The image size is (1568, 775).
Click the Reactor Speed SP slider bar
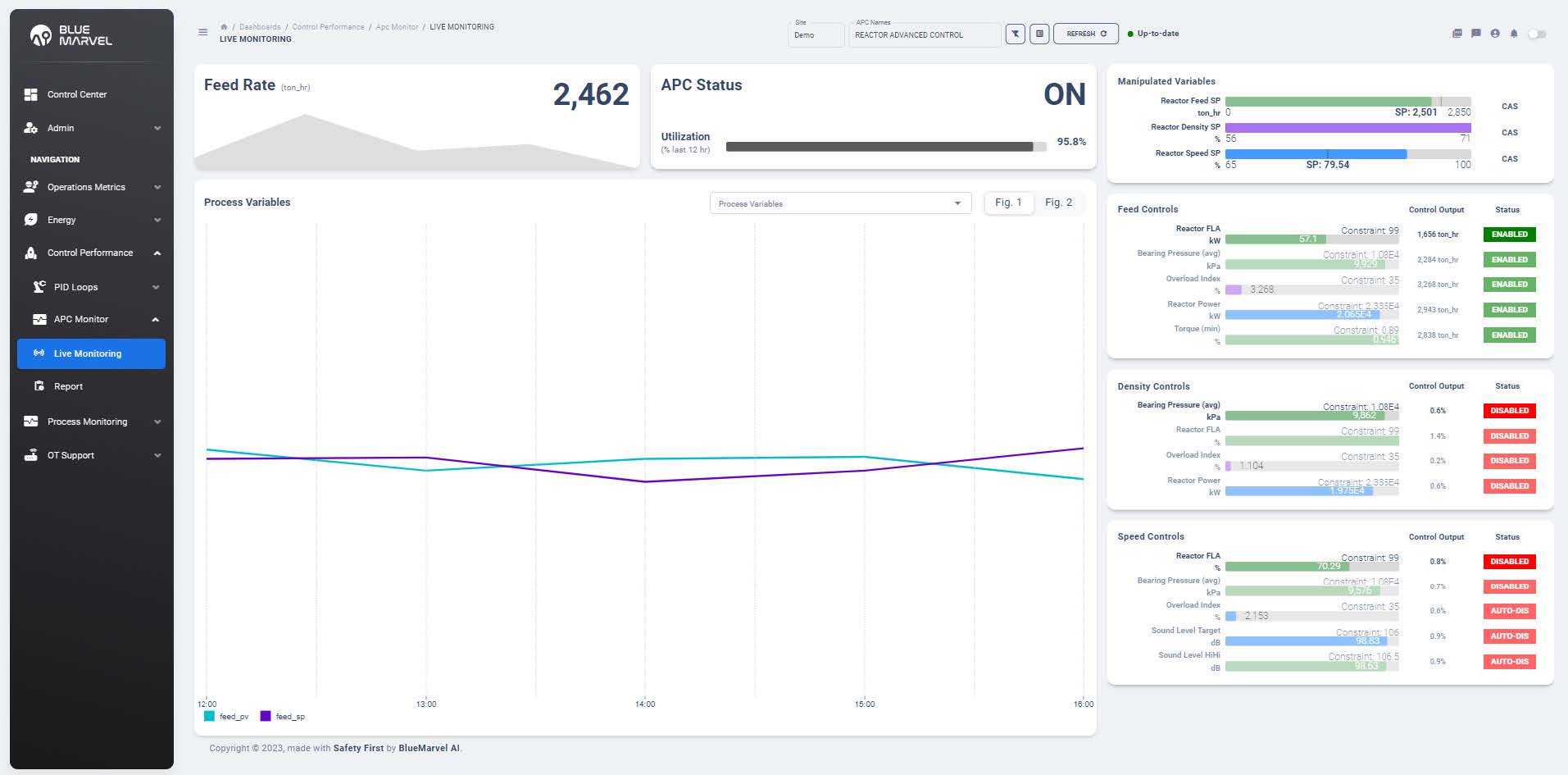[1348, 154]
